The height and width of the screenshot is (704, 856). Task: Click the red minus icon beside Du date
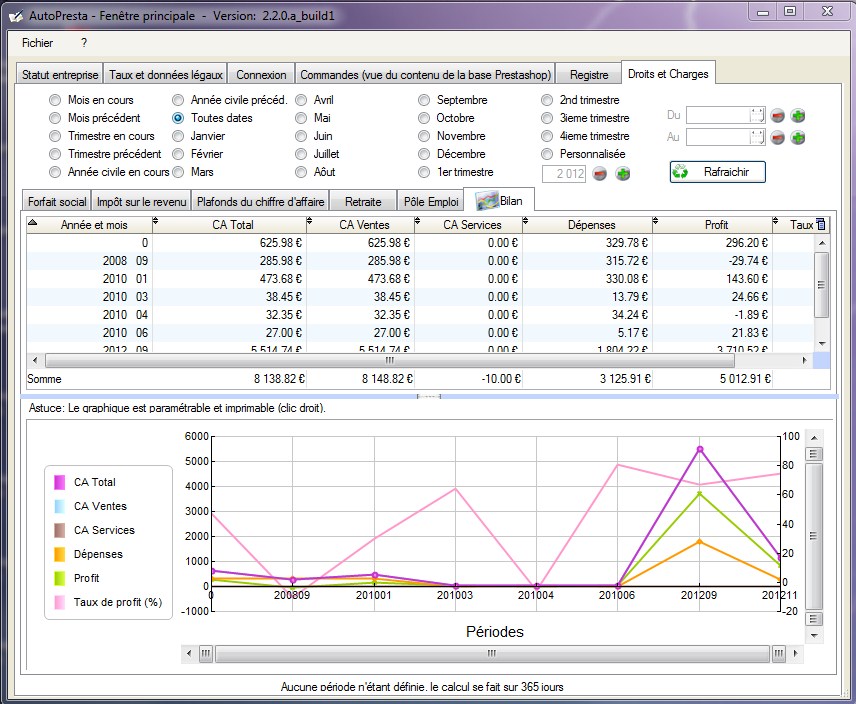(778, 116)
